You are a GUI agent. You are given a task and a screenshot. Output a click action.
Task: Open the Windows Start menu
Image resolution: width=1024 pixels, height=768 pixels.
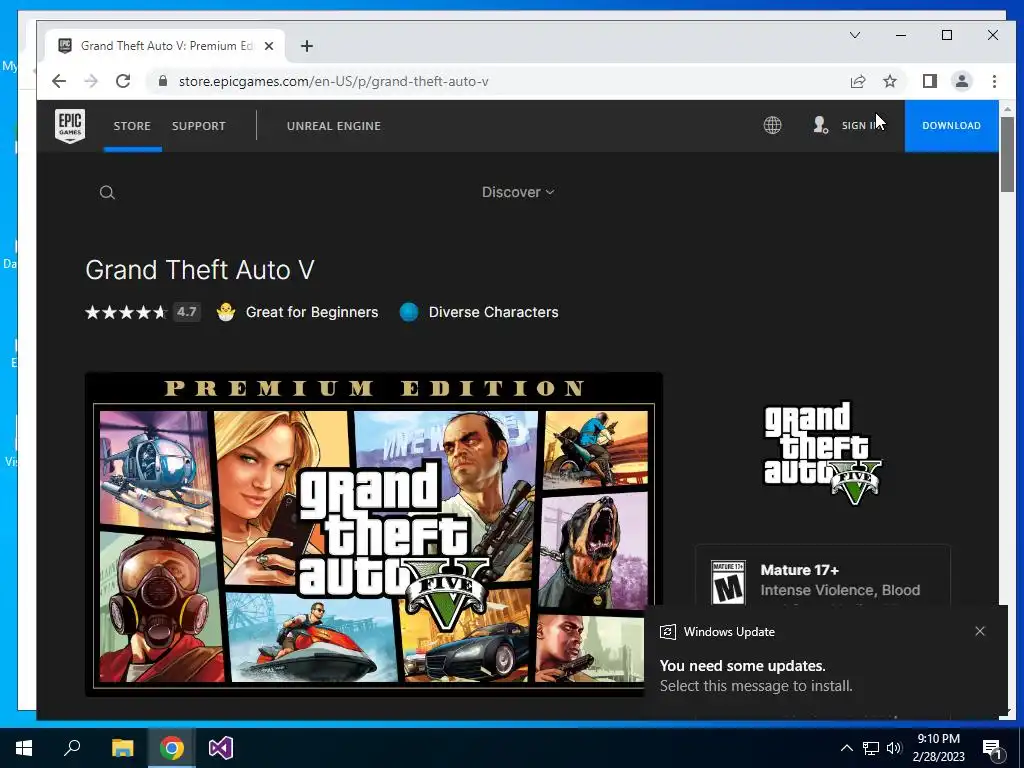(24, 748)
